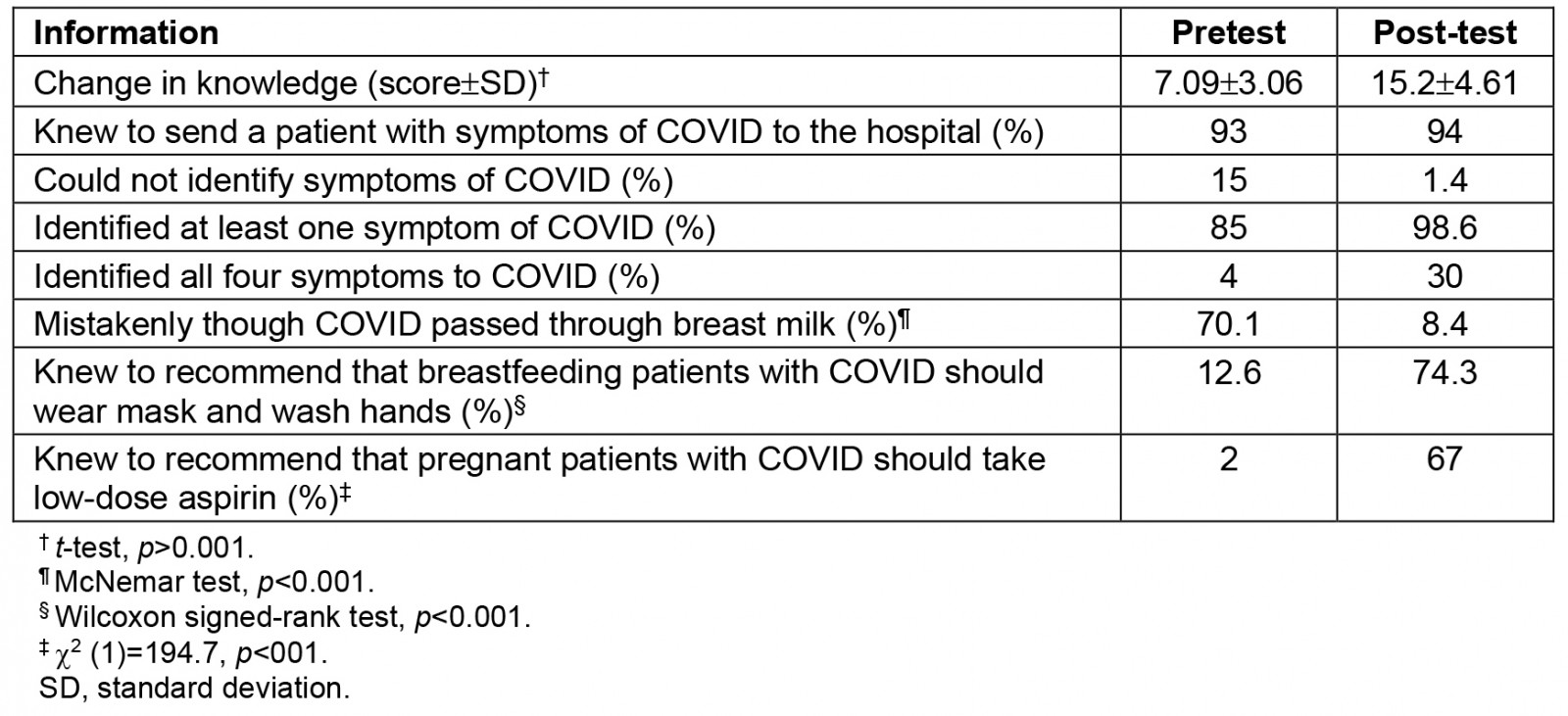The height and width of the screenshot is (716, 1568).
Task: Click the post-test value 1.4
Action: point(1445,180)
